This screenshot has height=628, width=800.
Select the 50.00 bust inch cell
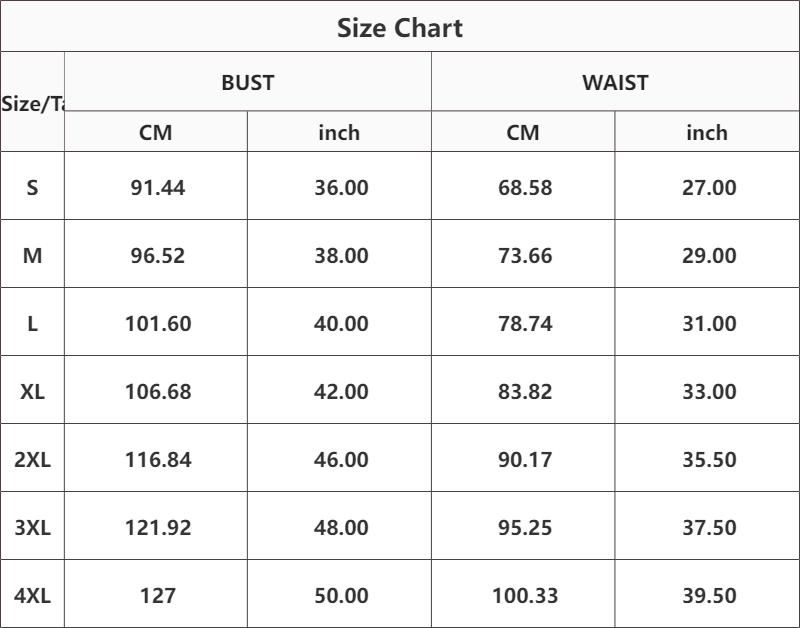[x=341, y=595]
